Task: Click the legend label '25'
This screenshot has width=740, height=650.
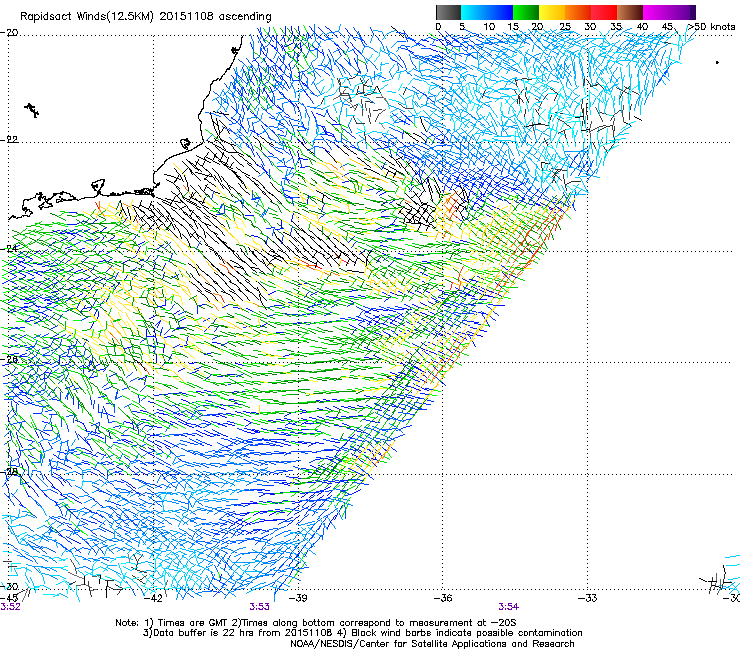Action: coord(565,26)
